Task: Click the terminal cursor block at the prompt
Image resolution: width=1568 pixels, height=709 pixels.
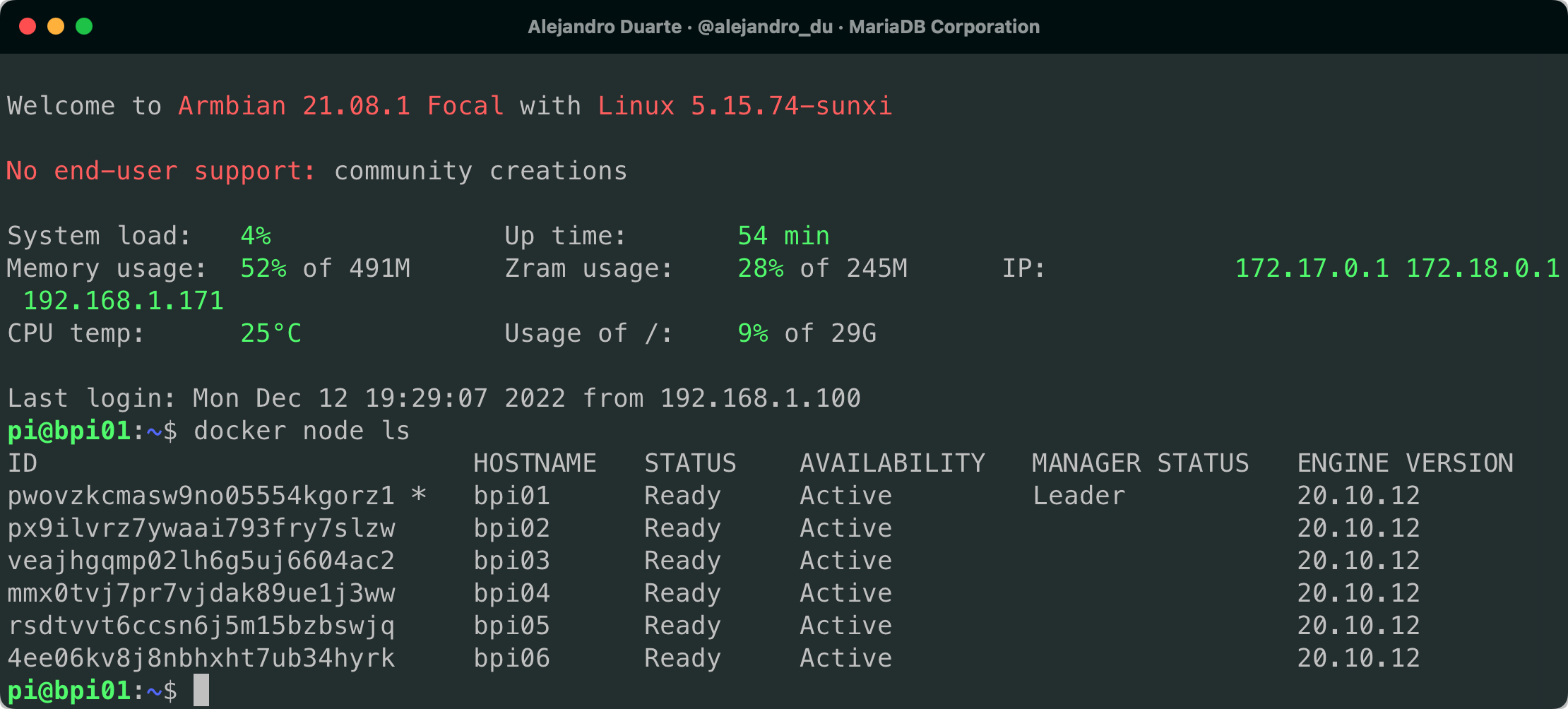Action: click(201, 690)
